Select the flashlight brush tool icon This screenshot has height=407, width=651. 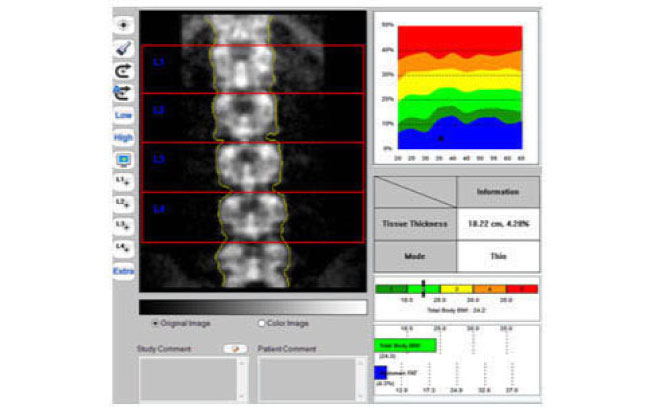point(123,48)
